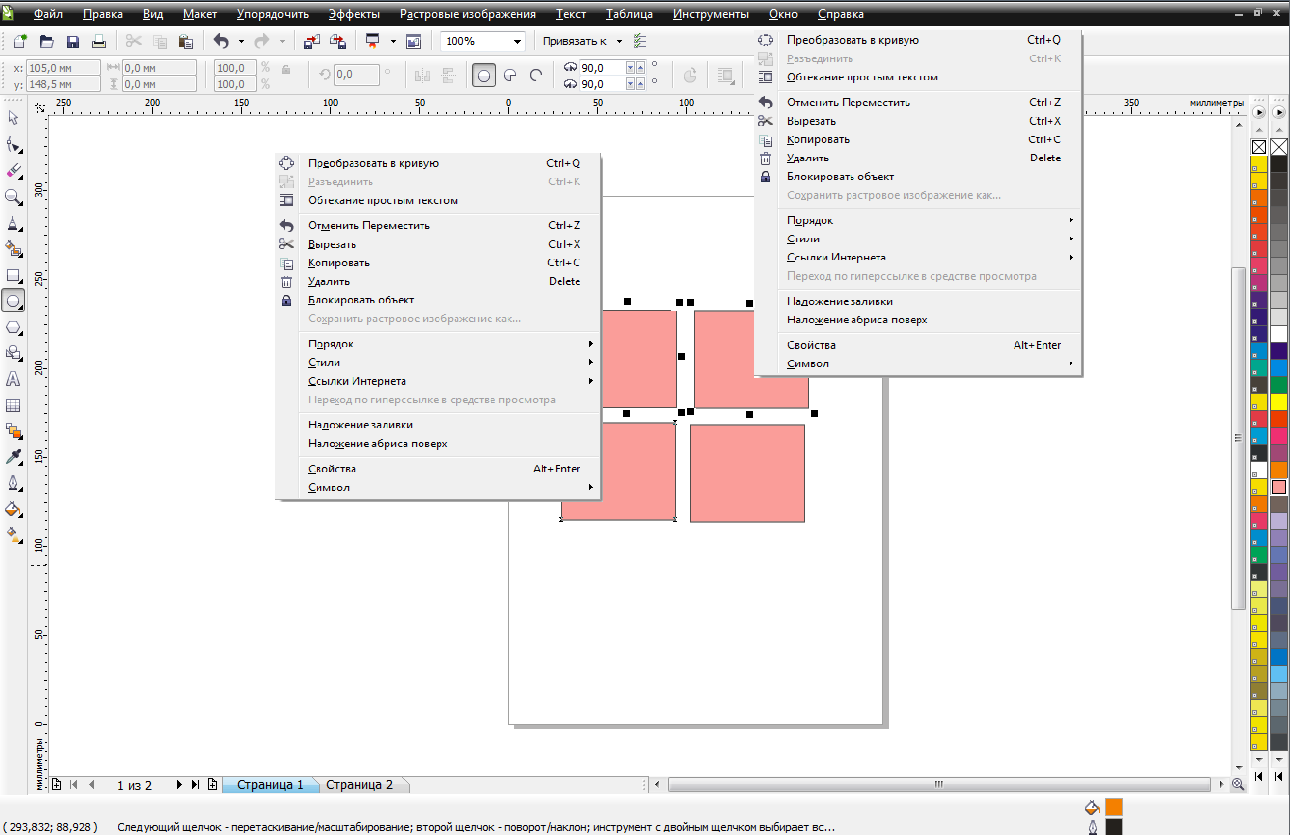Toggle horizontal mirror in the property bar
Screen dimensions: 1290x835
421,75
